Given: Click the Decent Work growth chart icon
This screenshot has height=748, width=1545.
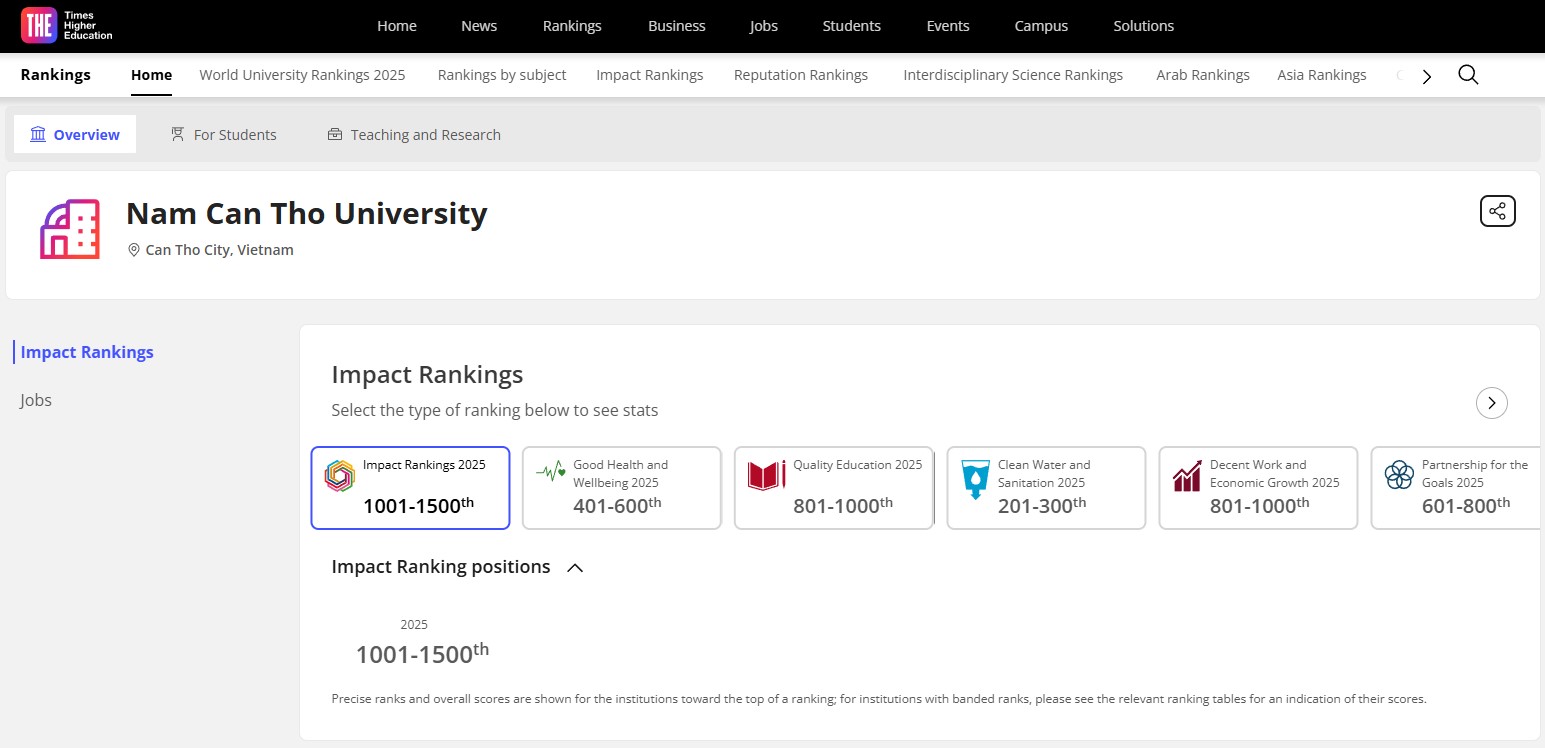Looking at the screenshot, I should (1187, 476).
